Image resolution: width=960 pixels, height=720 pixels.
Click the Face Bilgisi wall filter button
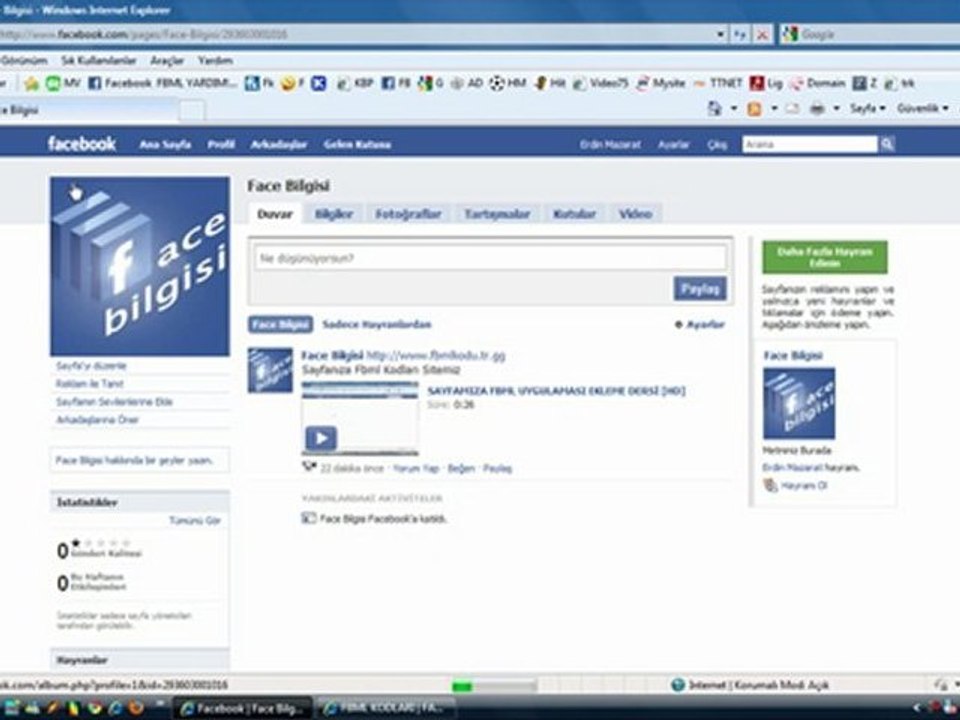280,324
